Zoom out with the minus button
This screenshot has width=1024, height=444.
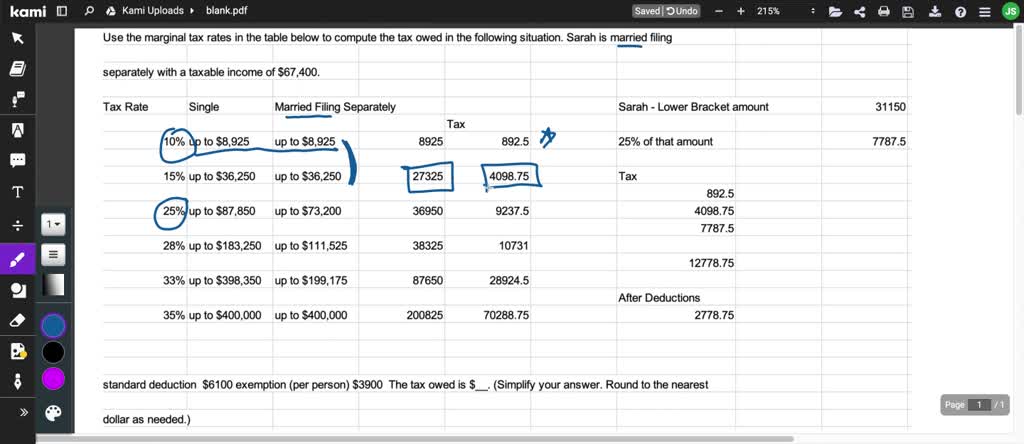pos(718,11)
